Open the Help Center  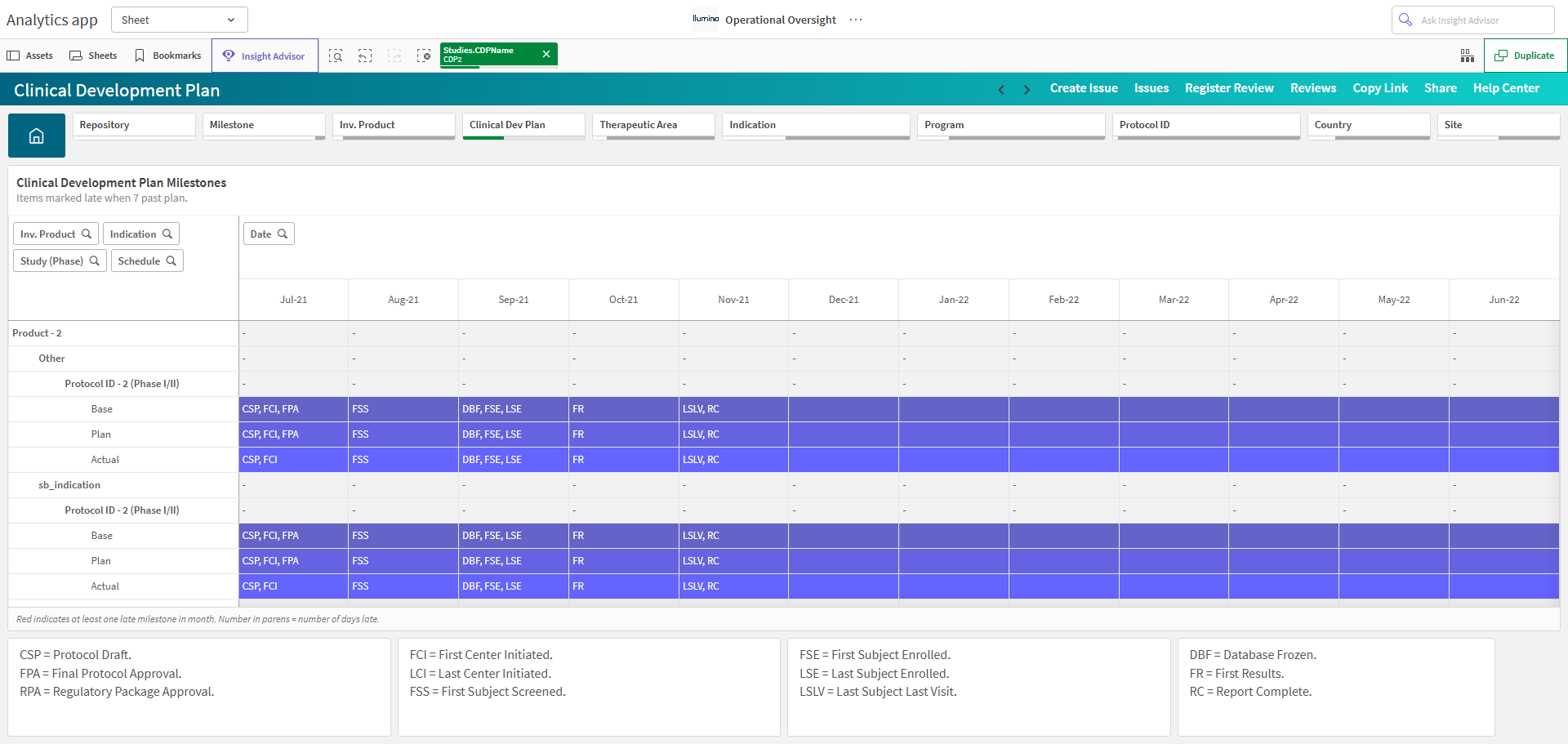click(x=1506, y=88)
